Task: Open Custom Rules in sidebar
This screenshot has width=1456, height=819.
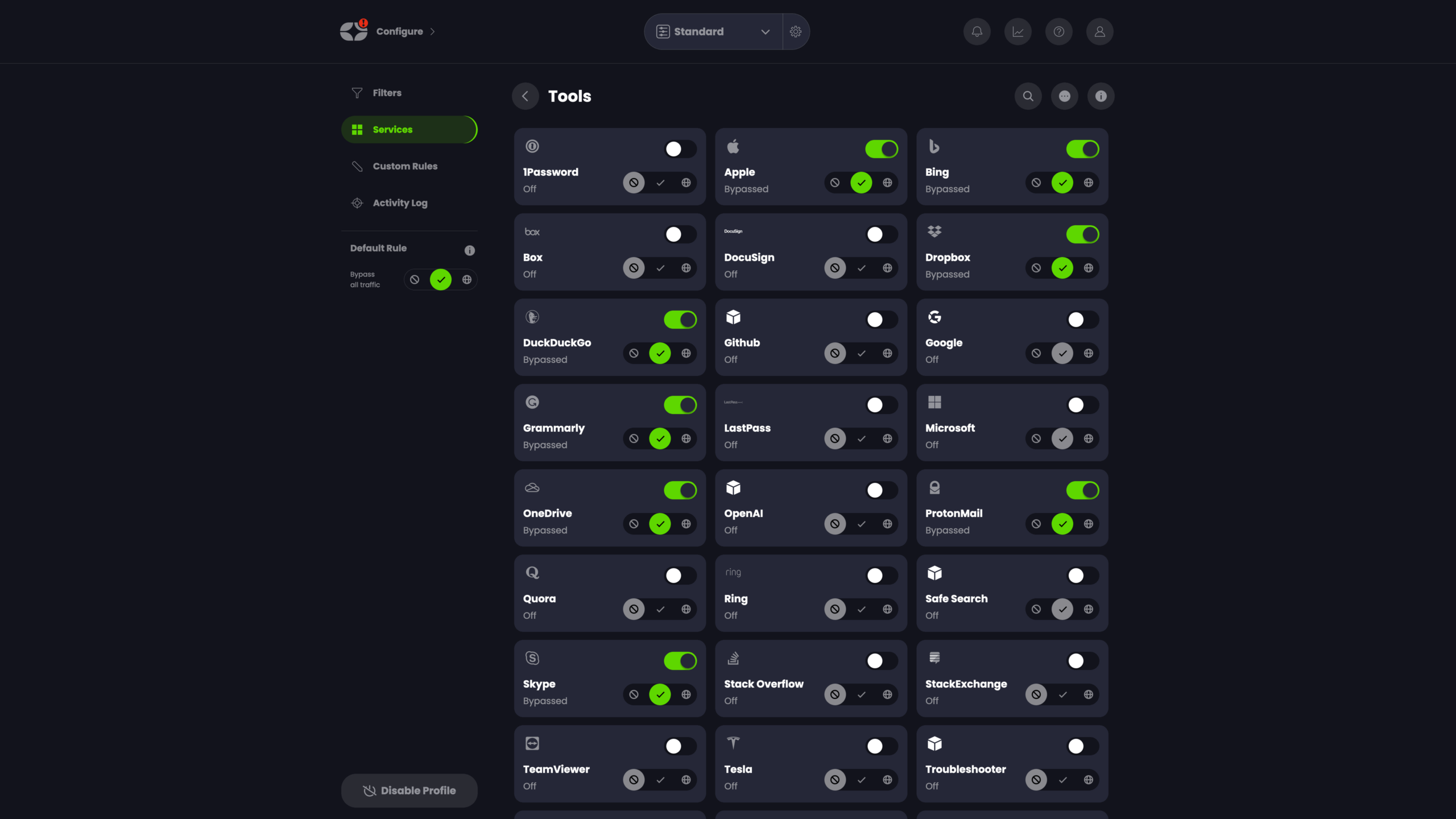Action: (409, 166)
